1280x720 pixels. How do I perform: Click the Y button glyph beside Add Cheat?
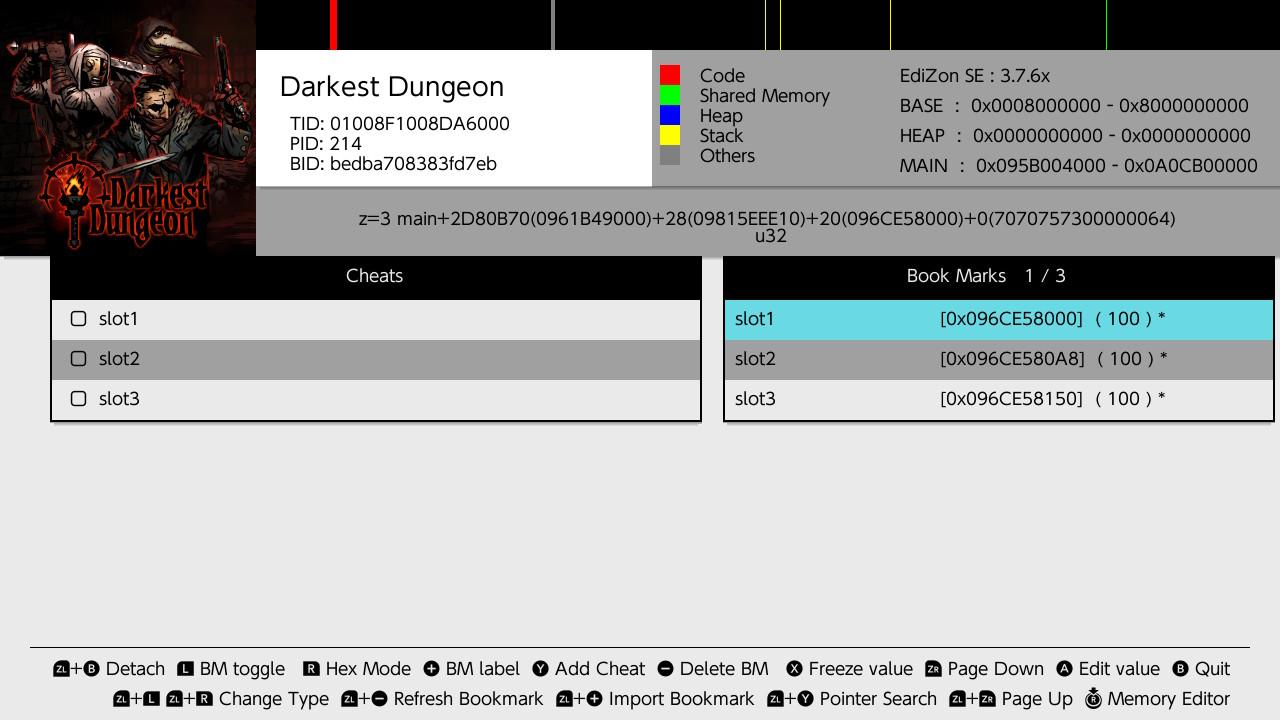(x=540, y=669)
